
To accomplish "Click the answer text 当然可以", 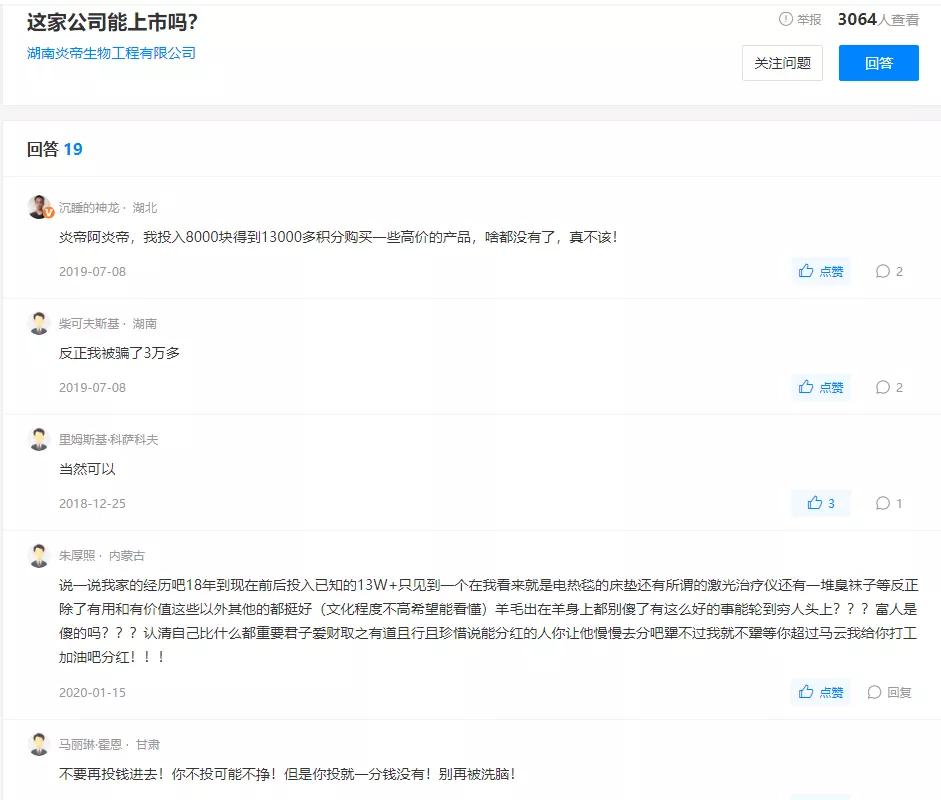I will [x=87, y=469].
